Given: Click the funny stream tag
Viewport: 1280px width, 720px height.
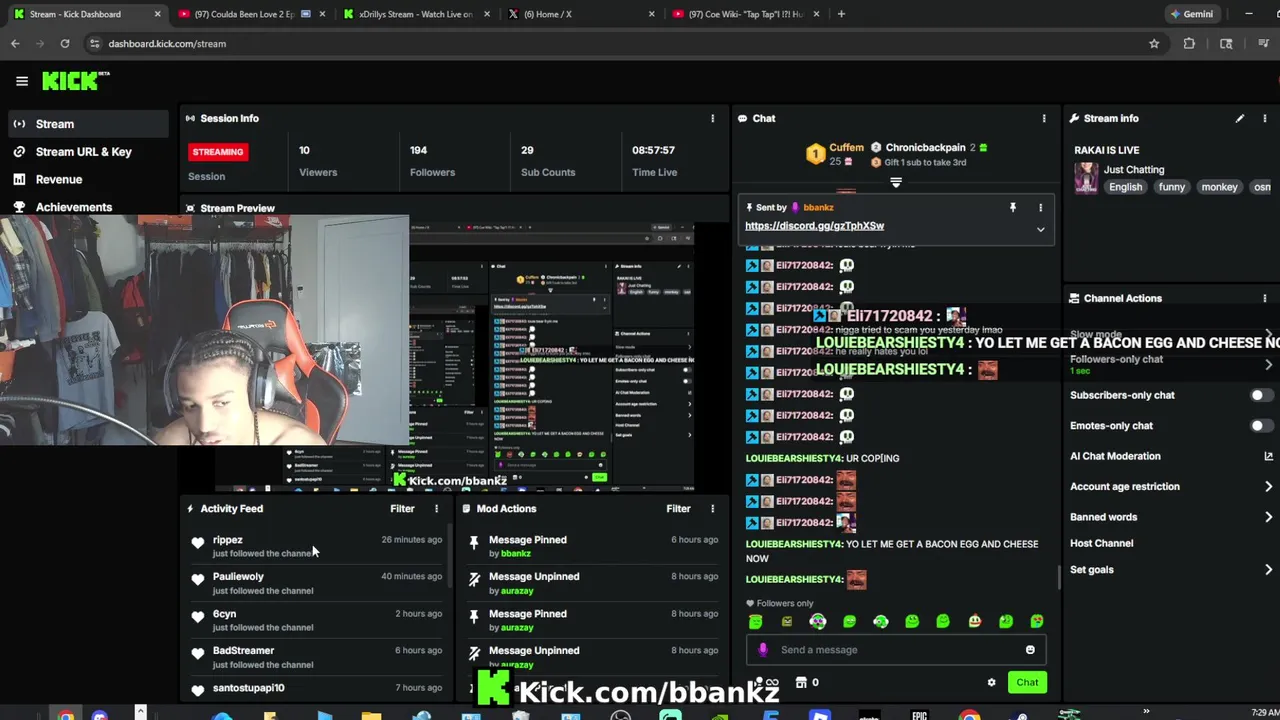Looking at the screenshot, I should pos(1171,187).
